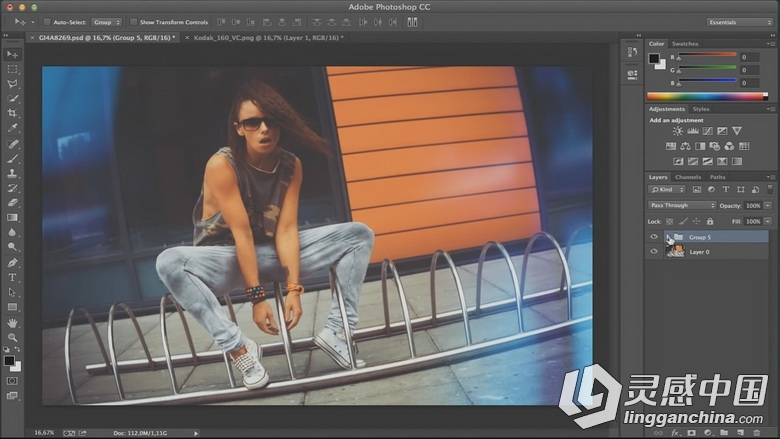
Task: Select the Quick Selection tool
Action: click(x=12, y=98)
